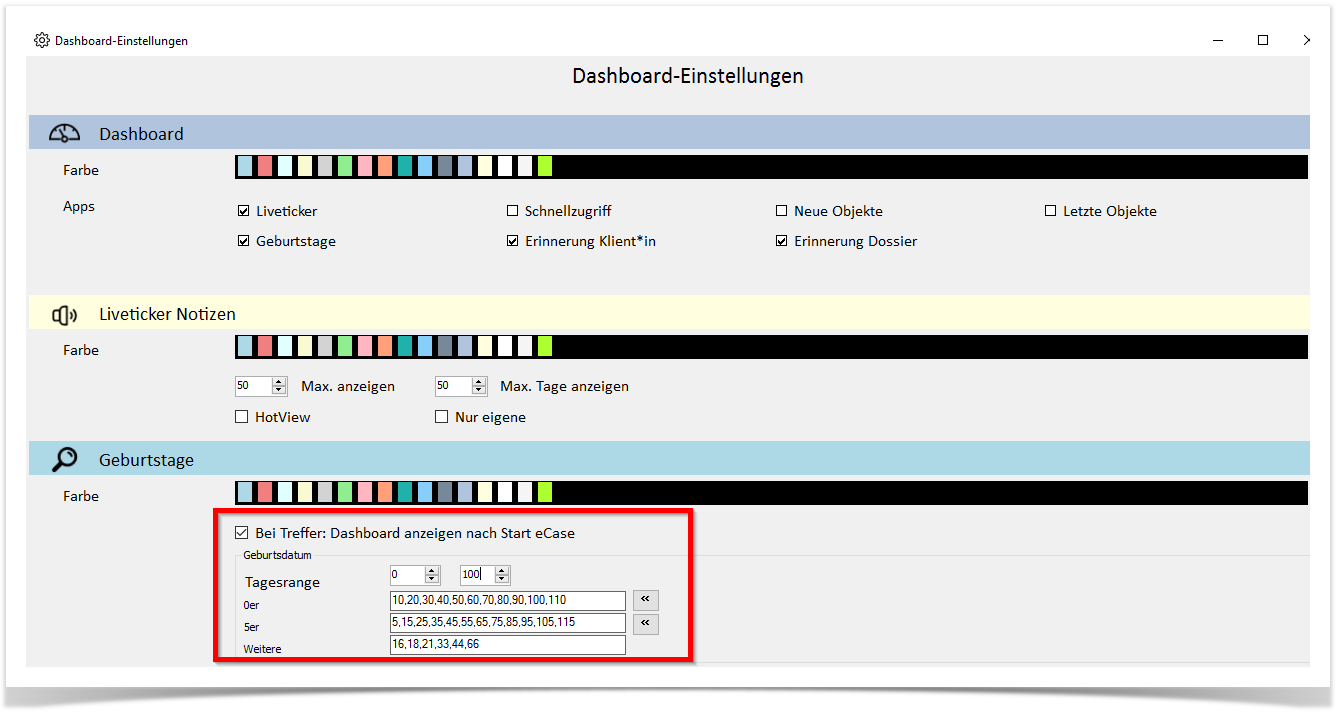Increase the Tagesrange end value 100
1344x716 pixels.
click(502, 570)
